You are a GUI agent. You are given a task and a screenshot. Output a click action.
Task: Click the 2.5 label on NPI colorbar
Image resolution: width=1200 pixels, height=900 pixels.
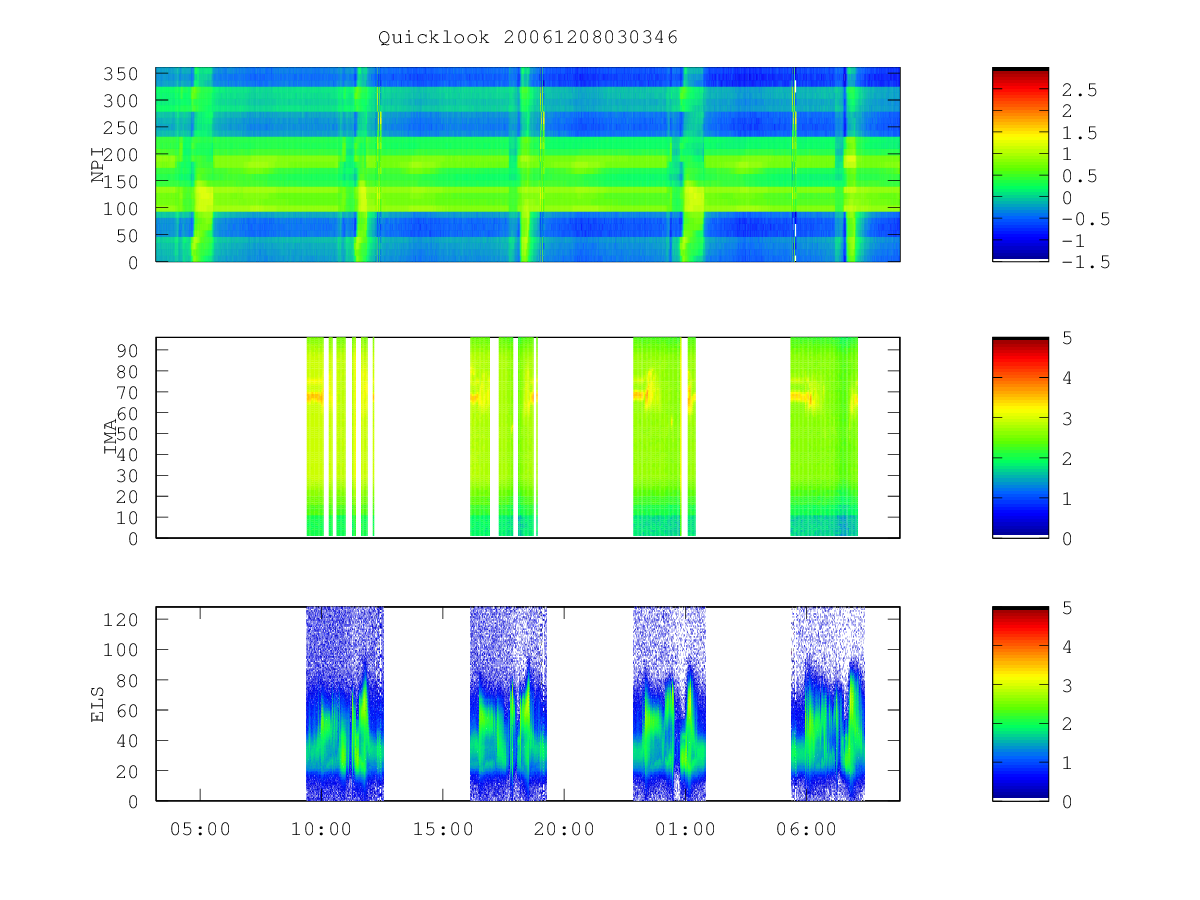(1080, 89)
